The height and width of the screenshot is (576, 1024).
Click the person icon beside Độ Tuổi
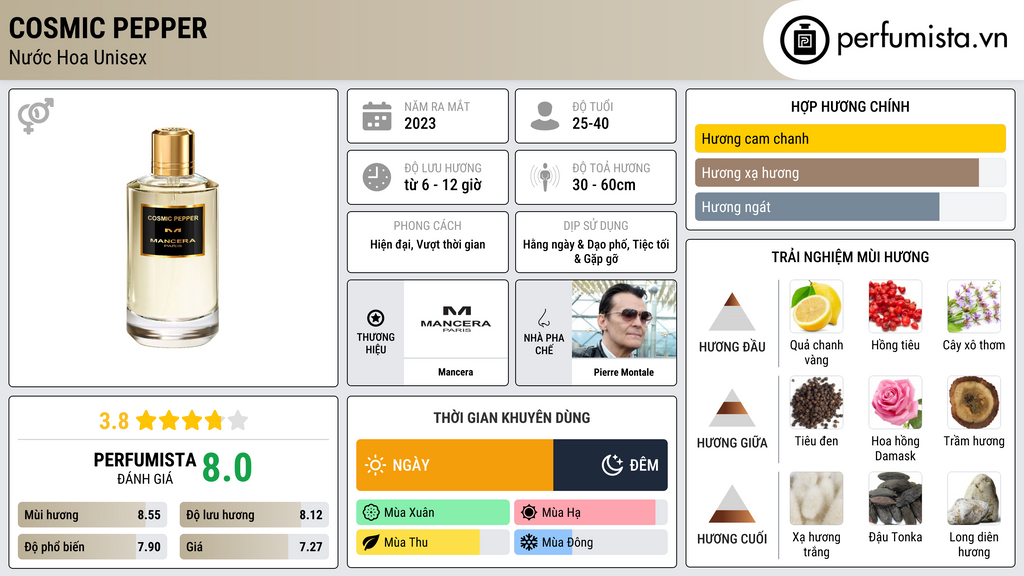545,116
